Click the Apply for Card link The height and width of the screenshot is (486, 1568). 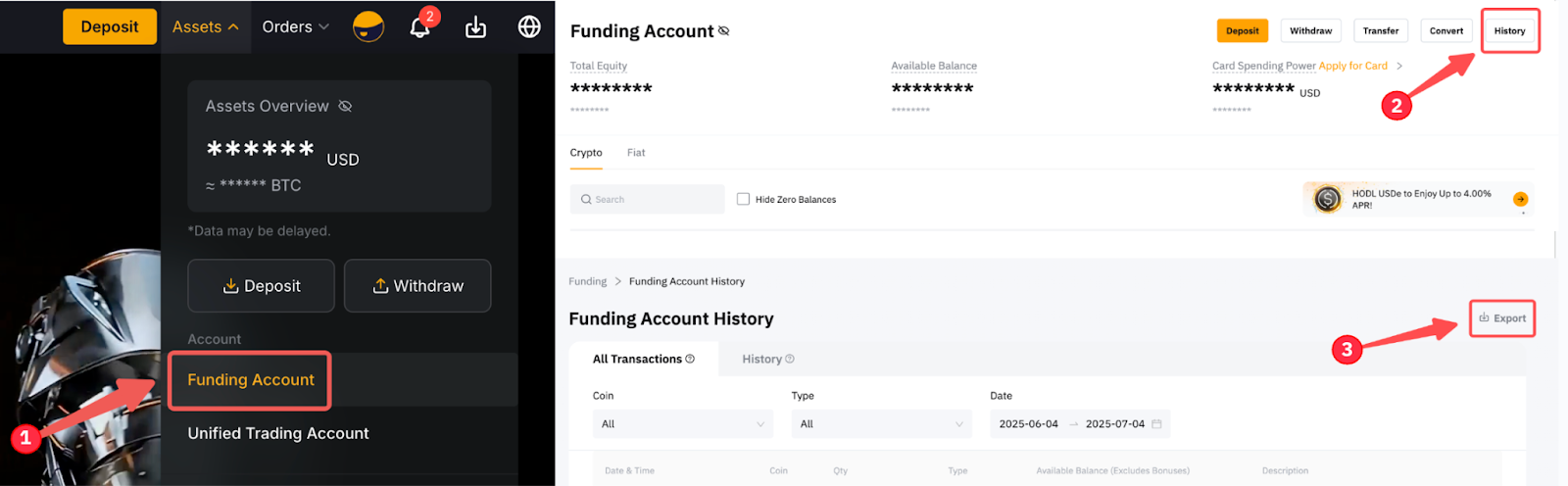pos(1353,66)
